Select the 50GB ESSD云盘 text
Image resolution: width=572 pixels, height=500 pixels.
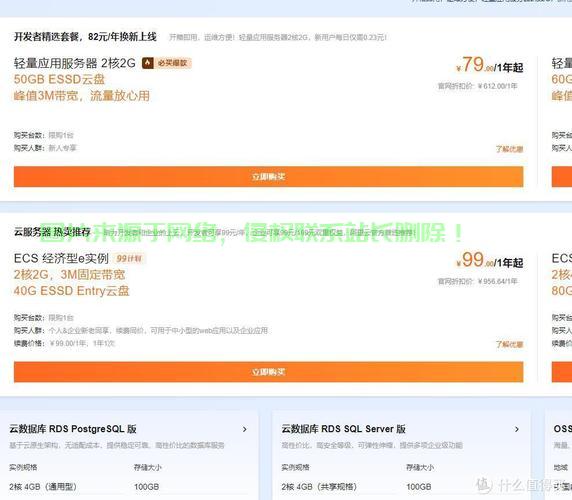[x=59, y=79]
